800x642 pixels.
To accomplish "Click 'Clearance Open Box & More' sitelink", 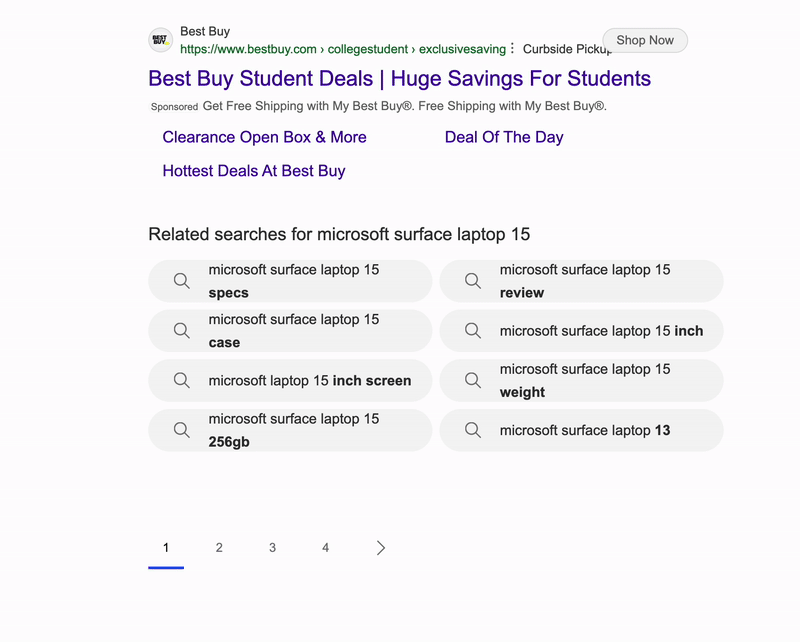I will pos(264,137).
